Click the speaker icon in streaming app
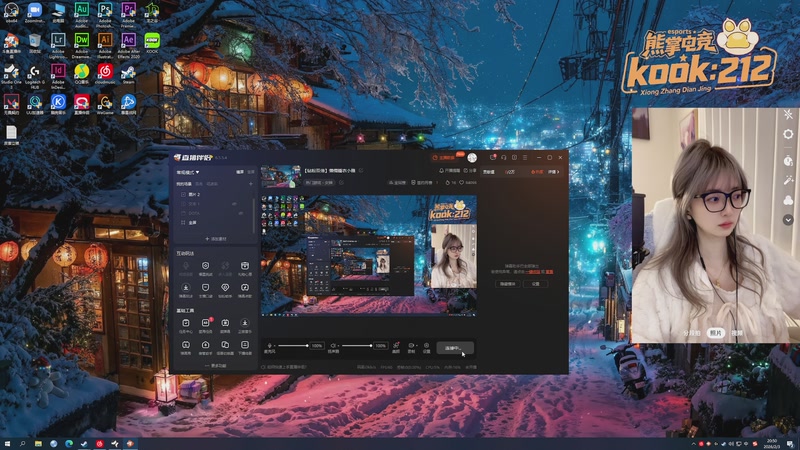 [333, 345]
